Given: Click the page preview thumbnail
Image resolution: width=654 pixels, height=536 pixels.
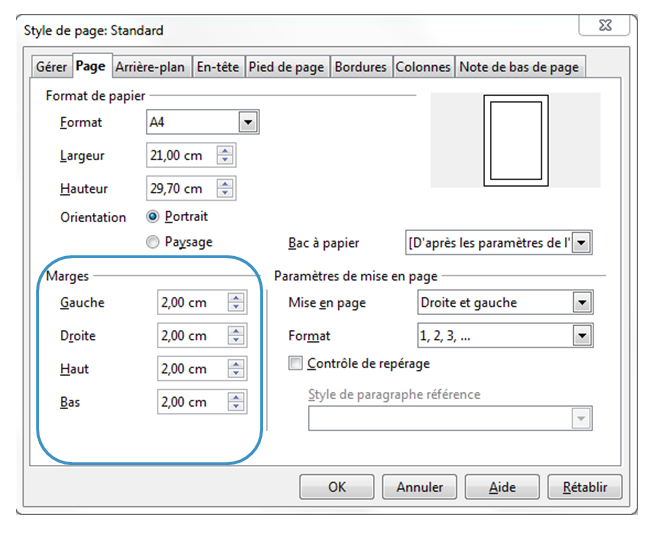Looking at the screenshot, I should click(x=516, y=140).
